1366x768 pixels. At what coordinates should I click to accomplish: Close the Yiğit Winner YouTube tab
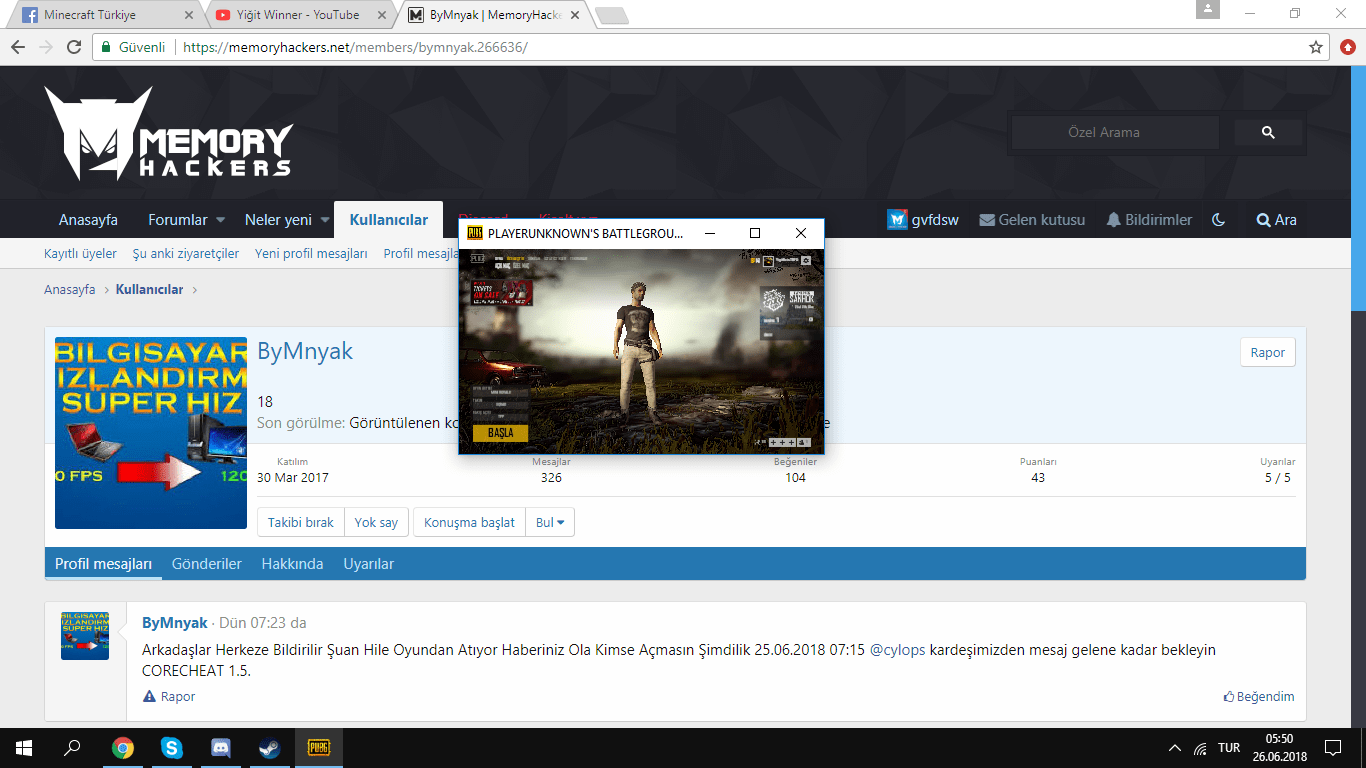point(380,15)
